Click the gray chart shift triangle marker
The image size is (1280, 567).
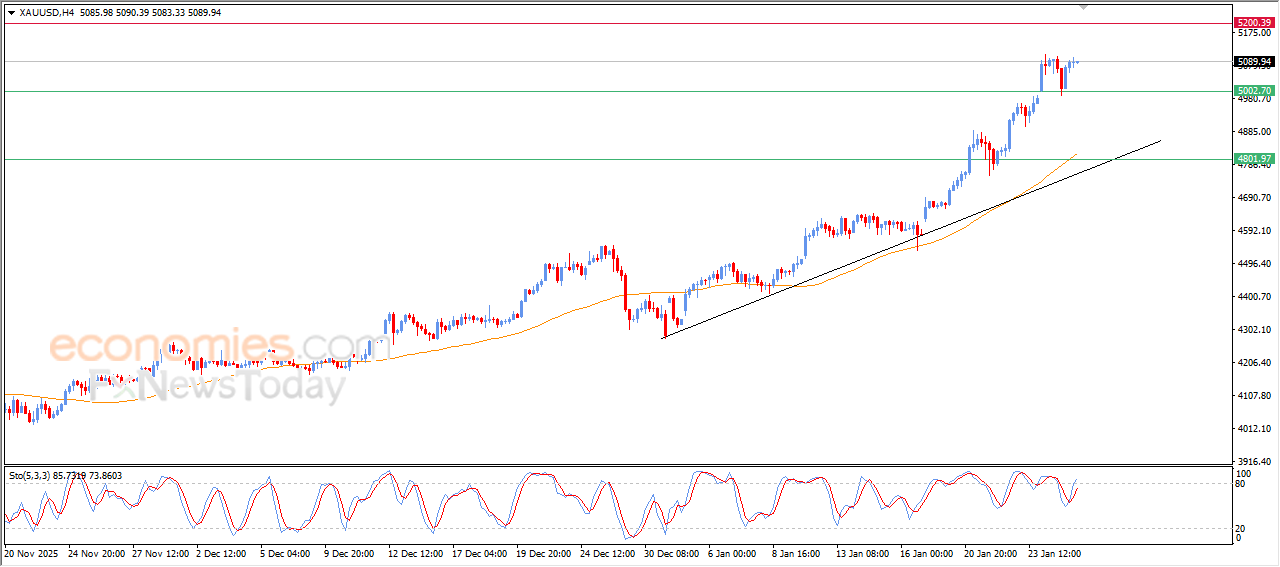[1084, 6]
